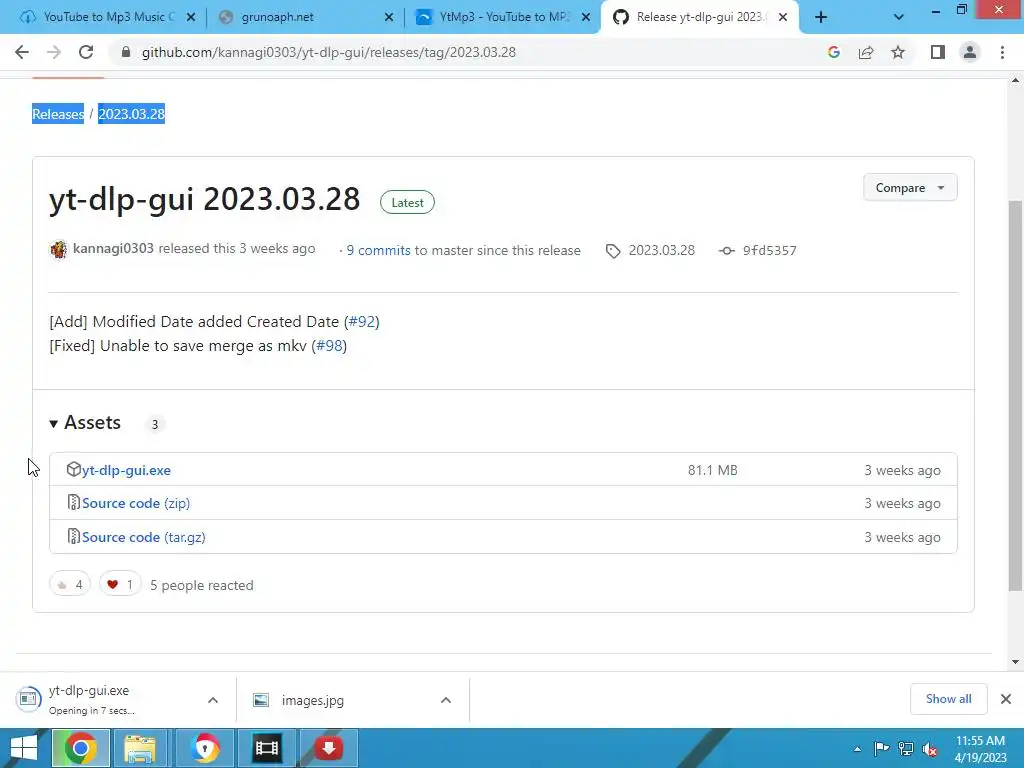
Task: Click the network tray icon
Action: [906, 749]
